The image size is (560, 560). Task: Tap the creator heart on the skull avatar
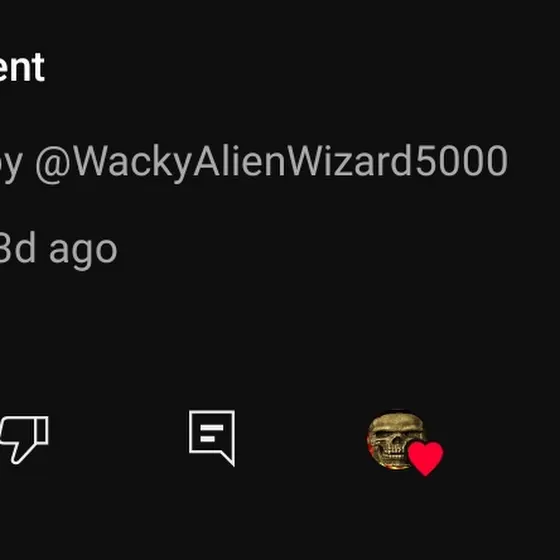(x=425, y=459)
